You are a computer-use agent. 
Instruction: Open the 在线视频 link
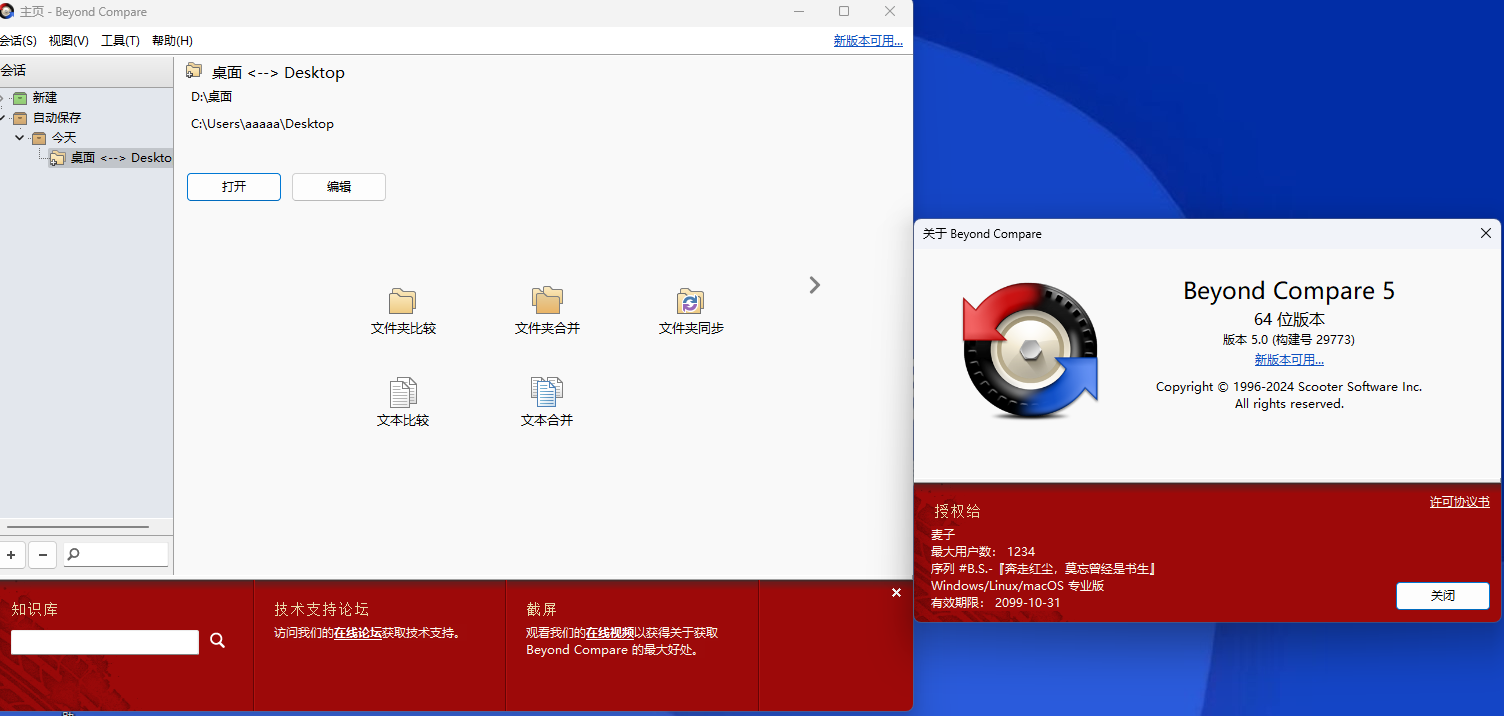click(x=610, y=633)
